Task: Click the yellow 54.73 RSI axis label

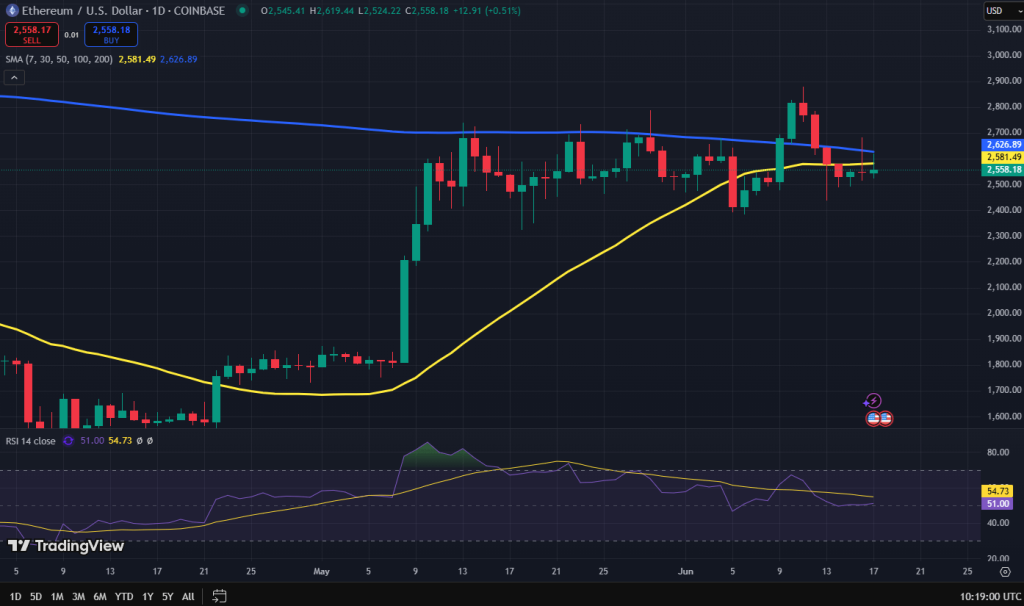Action: point(997,490)
